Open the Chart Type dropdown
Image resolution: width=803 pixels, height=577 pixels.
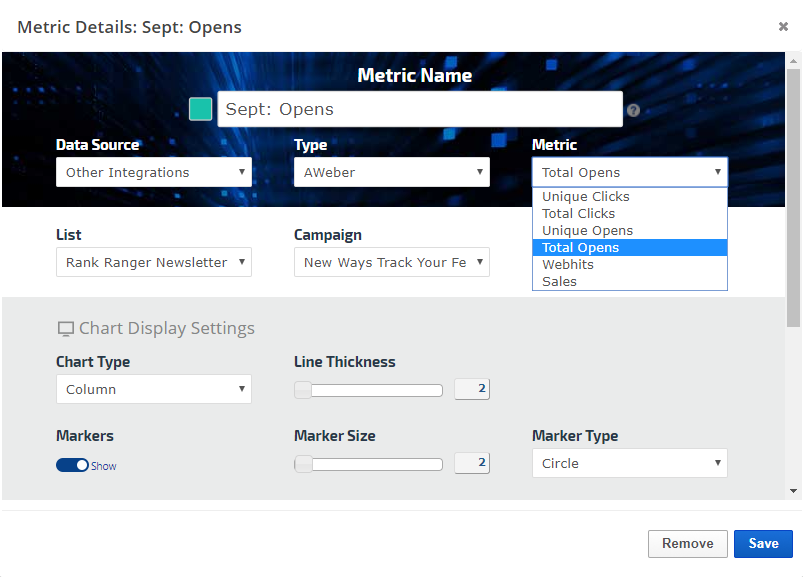point(154,389)
